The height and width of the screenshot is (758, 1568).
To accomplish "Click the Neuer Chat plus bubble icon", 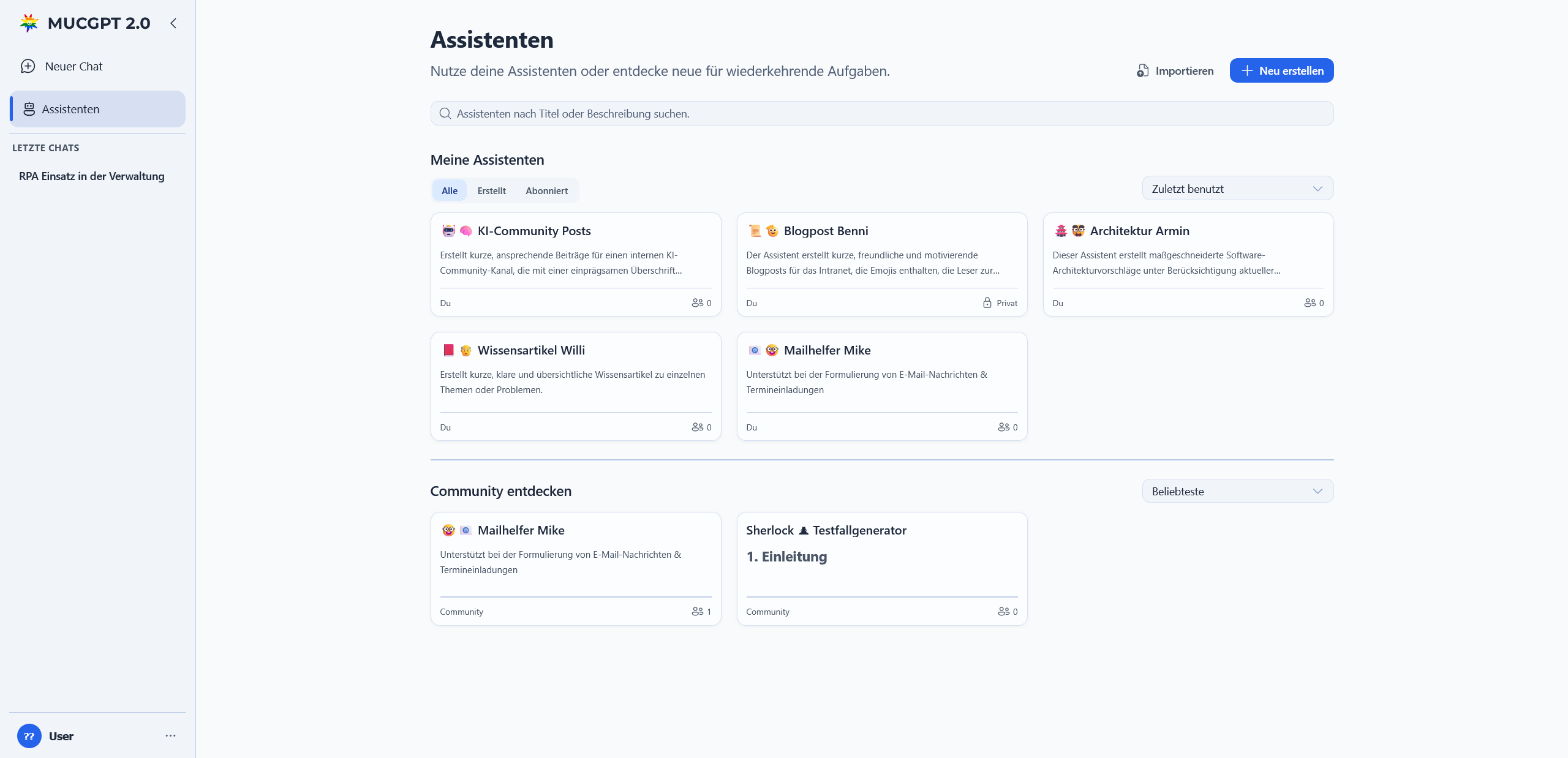I will [x=28, y=66].
